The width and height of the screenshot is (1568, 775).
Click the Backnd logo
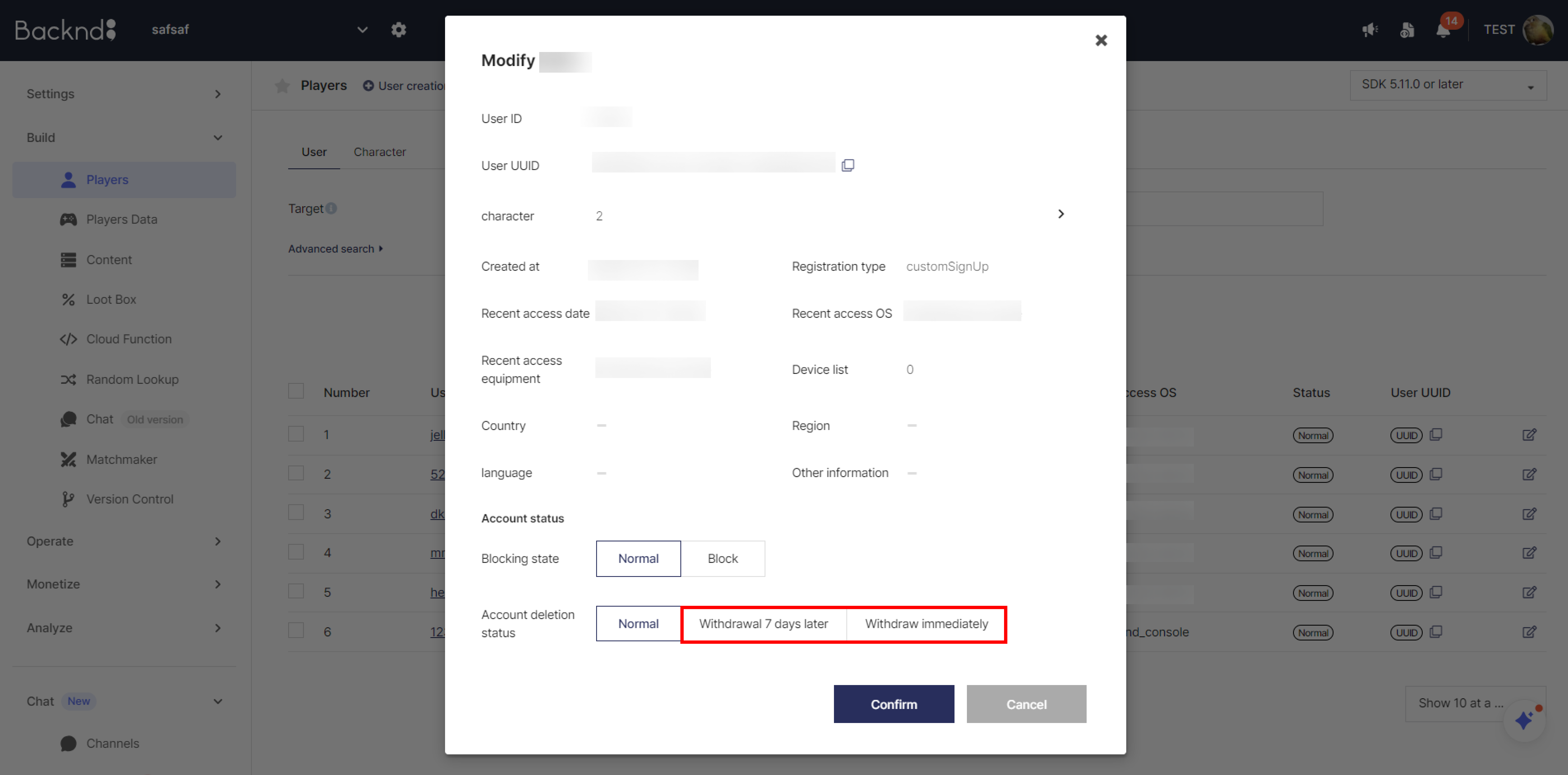click(x=66, y=29)
